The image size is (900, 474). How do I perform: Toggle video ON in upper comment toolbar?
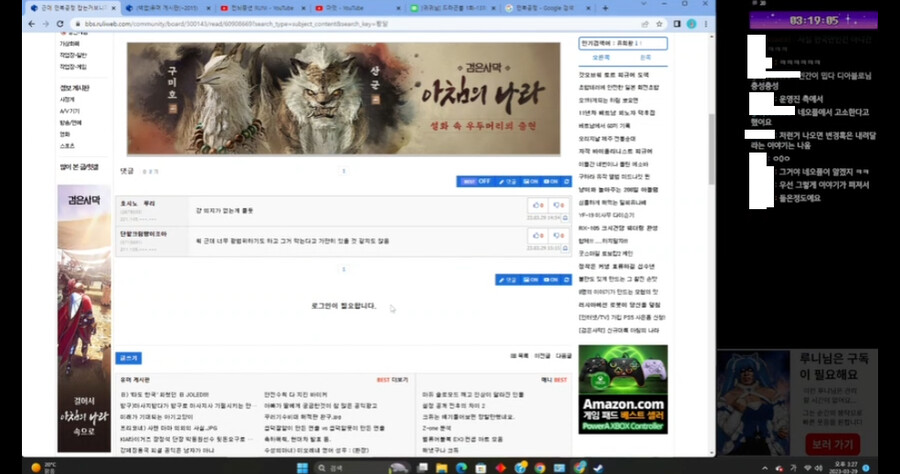pos(550,181)
